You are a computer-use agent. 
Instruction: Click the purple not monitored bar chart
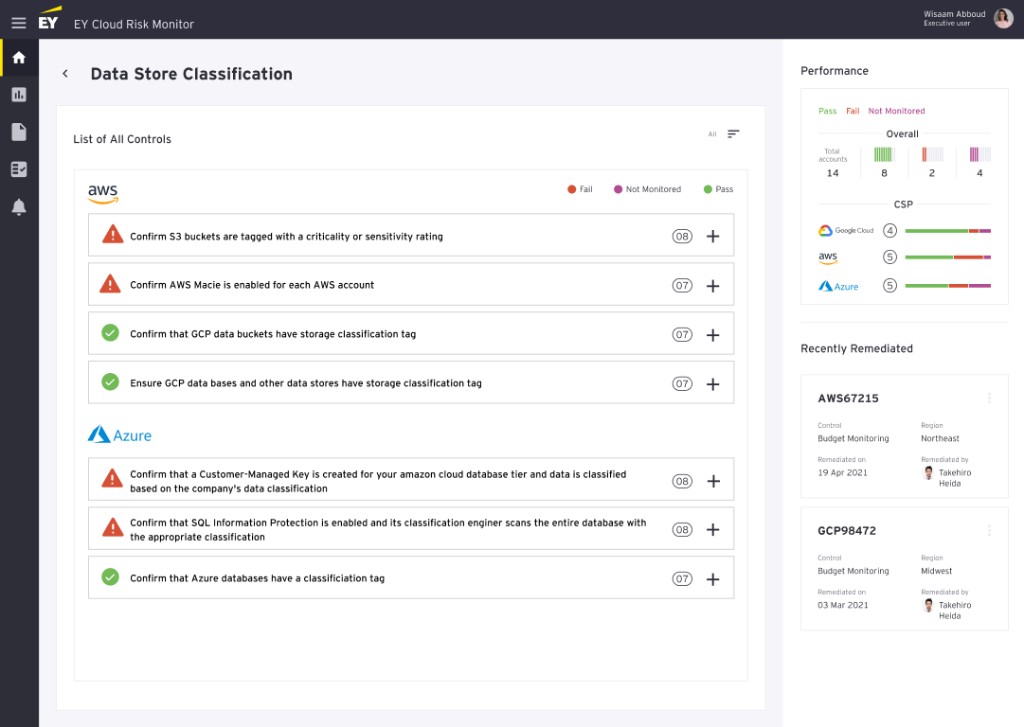click(x=980, y=154)
